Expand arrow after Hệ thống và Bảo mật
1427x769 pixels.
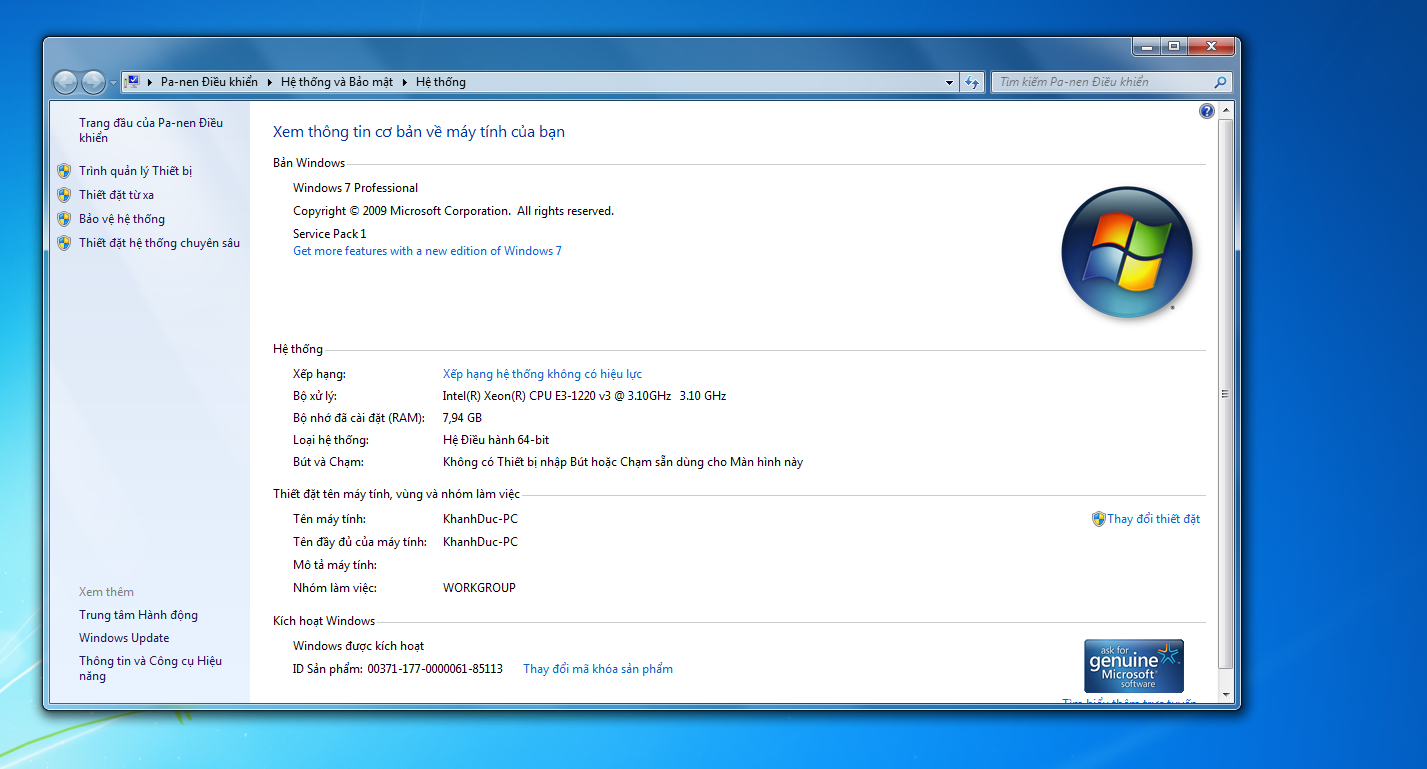point(405,82)
